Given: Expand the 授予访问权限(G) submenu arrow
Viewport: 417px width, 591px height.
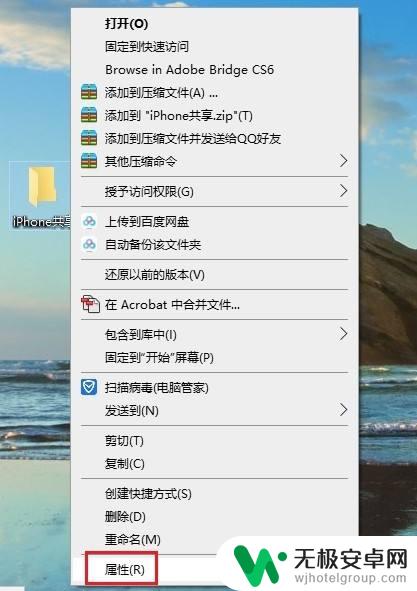Looking at the screenshot, I should coord(343,191).
